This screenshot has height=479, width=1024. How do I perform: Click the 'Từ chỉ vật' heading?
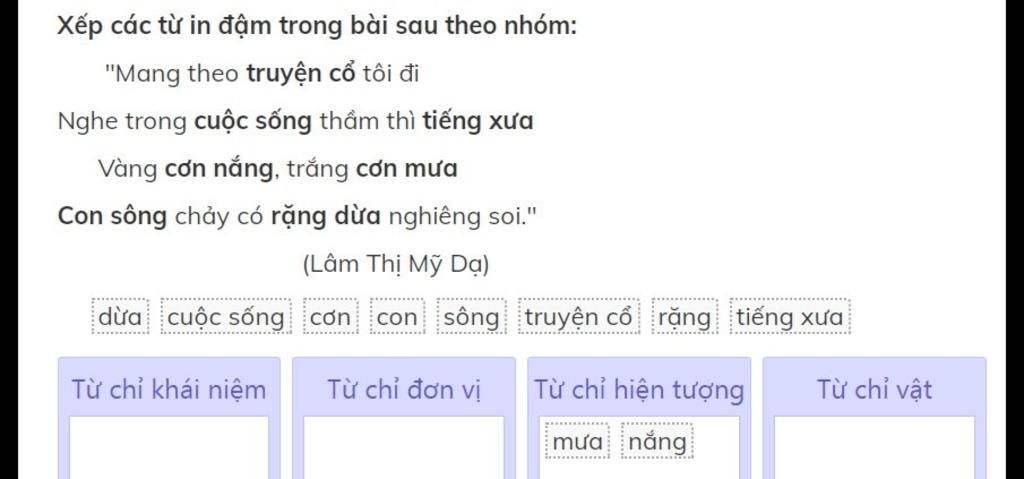tap(874, 389)
